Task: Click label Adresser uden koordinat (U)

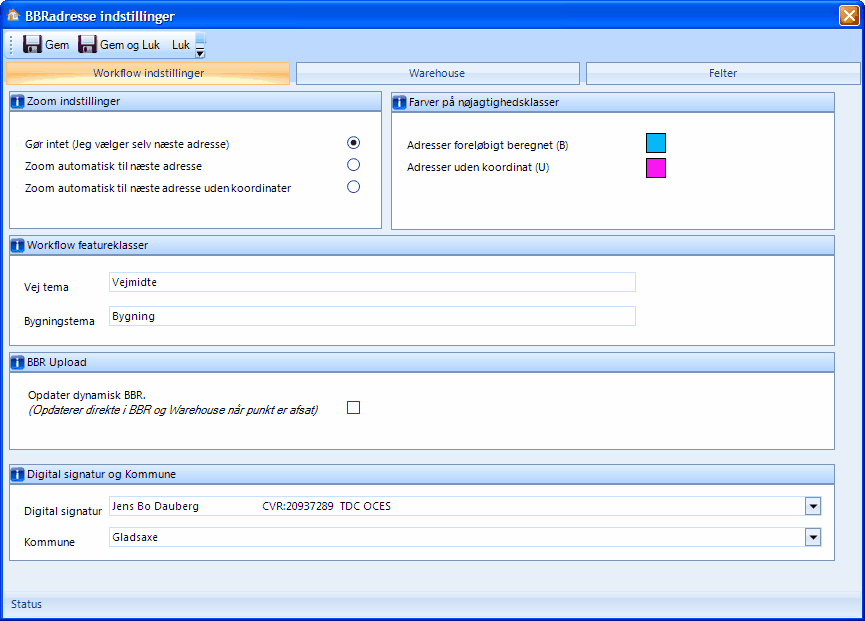Action: [x=478, y=167]
